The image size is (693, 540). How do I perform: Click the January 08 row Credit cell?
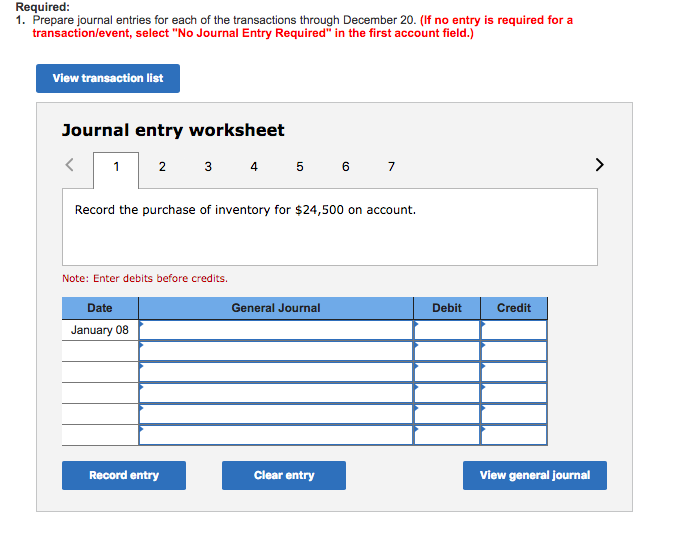click(x=514, y=330)
